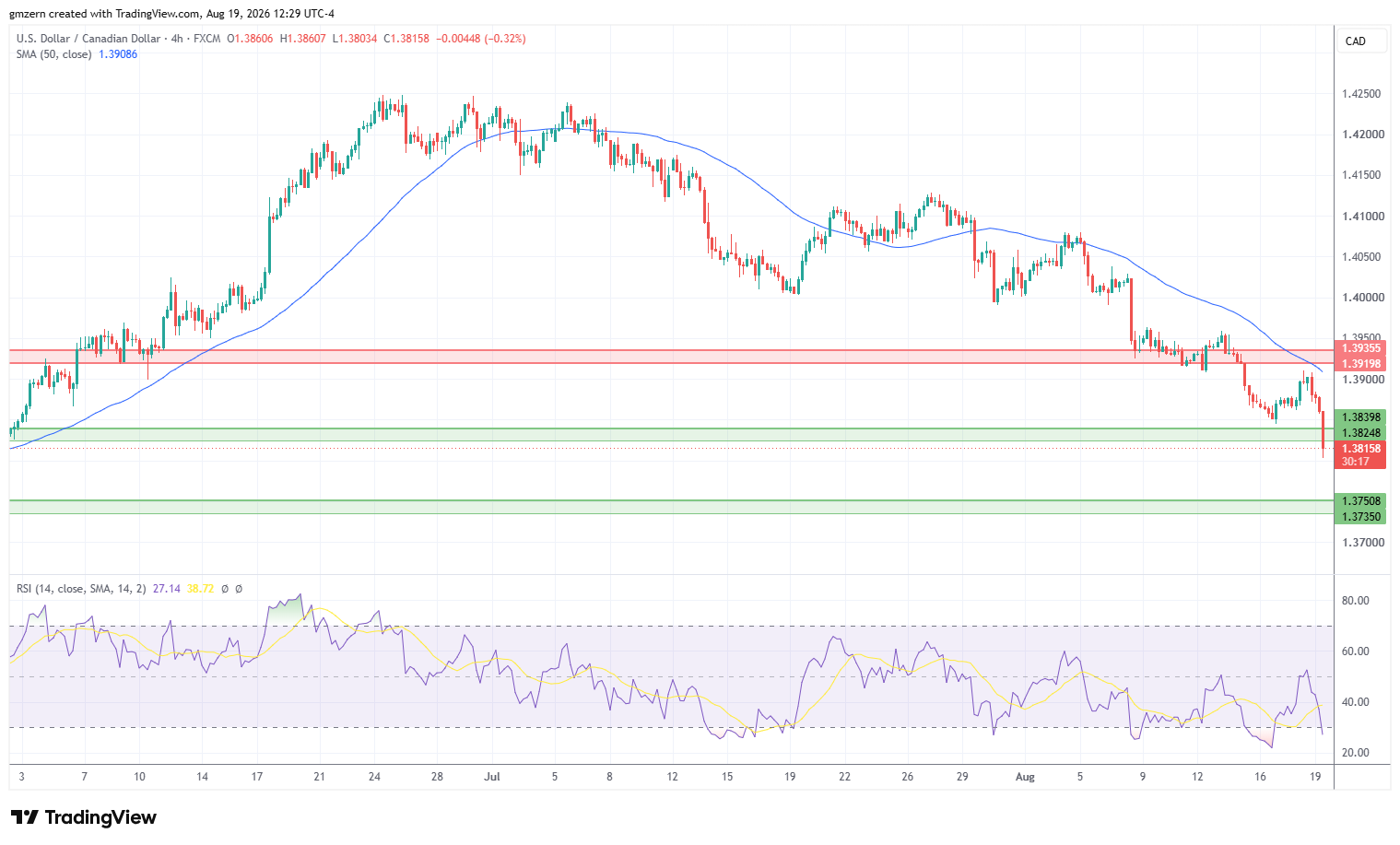Click the 80.00 RSI axis label
The width and height of the screenshot is (1400, 845).
click(x=1355, y=601)
